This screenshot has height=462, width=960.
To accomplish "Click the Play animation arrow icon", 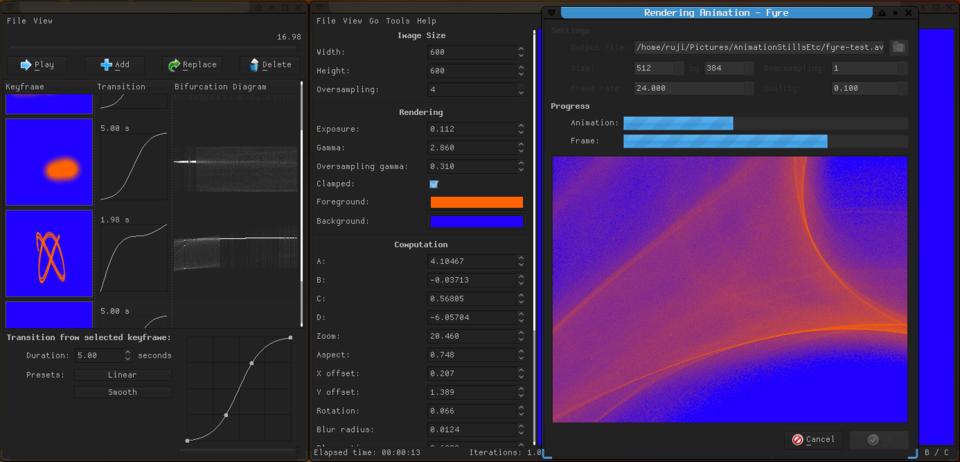I will tap(25, 65).
